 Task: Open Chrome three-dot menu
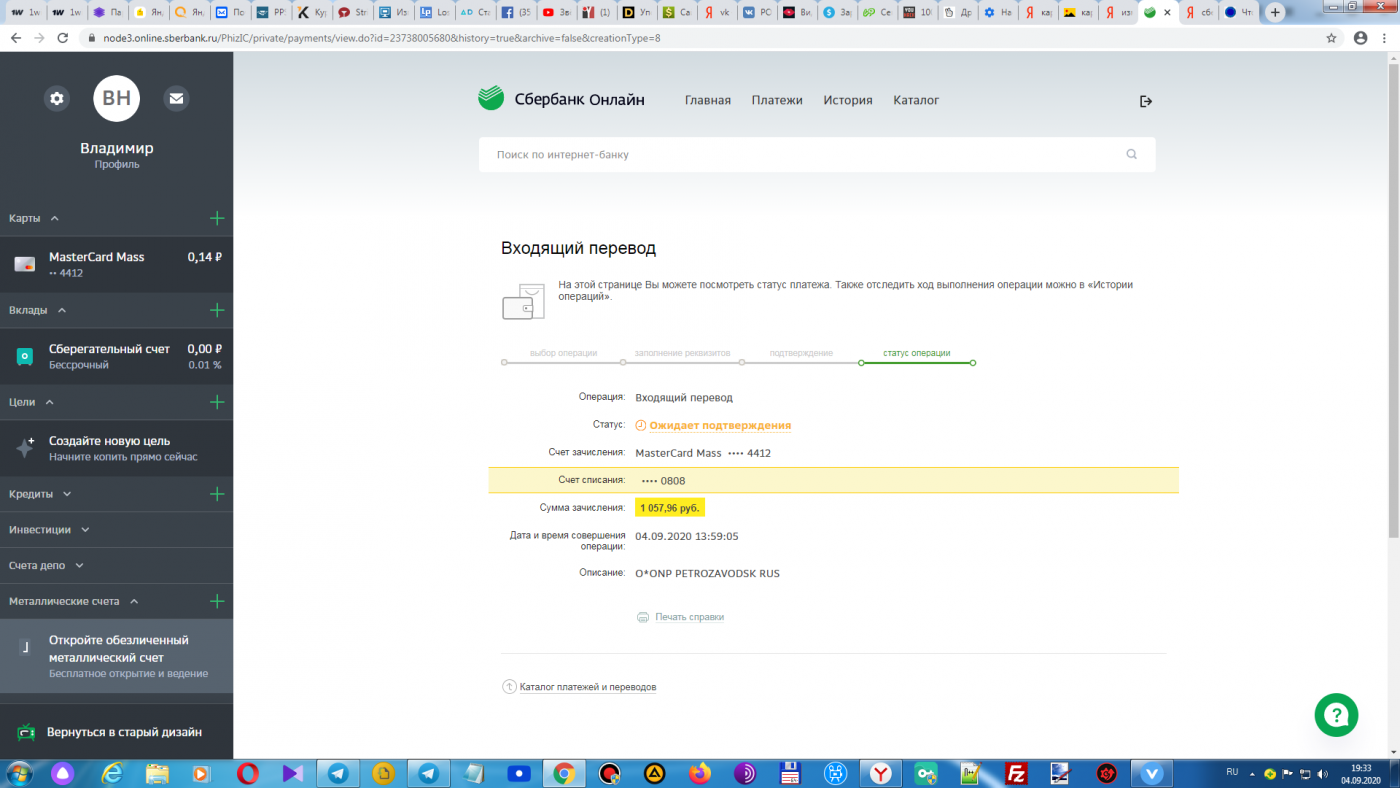[1385, 38]
